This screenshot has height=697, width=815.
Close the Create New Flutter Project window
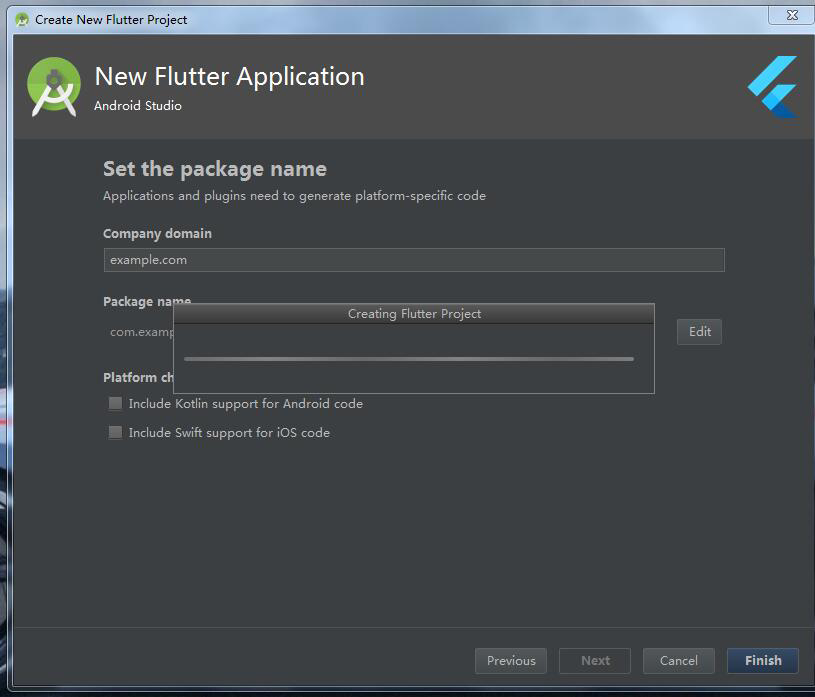tap(792, 15)
